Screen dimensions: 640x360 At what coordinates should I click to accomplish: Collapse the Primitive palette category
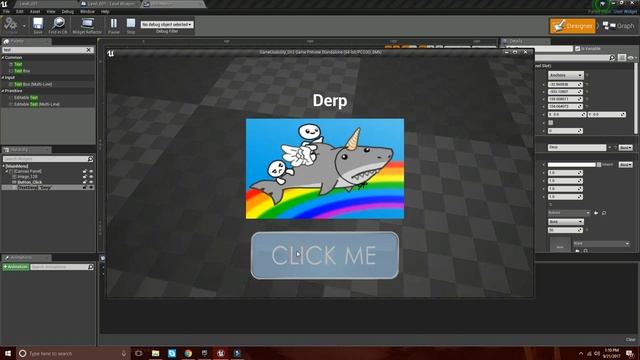[3, 91]
